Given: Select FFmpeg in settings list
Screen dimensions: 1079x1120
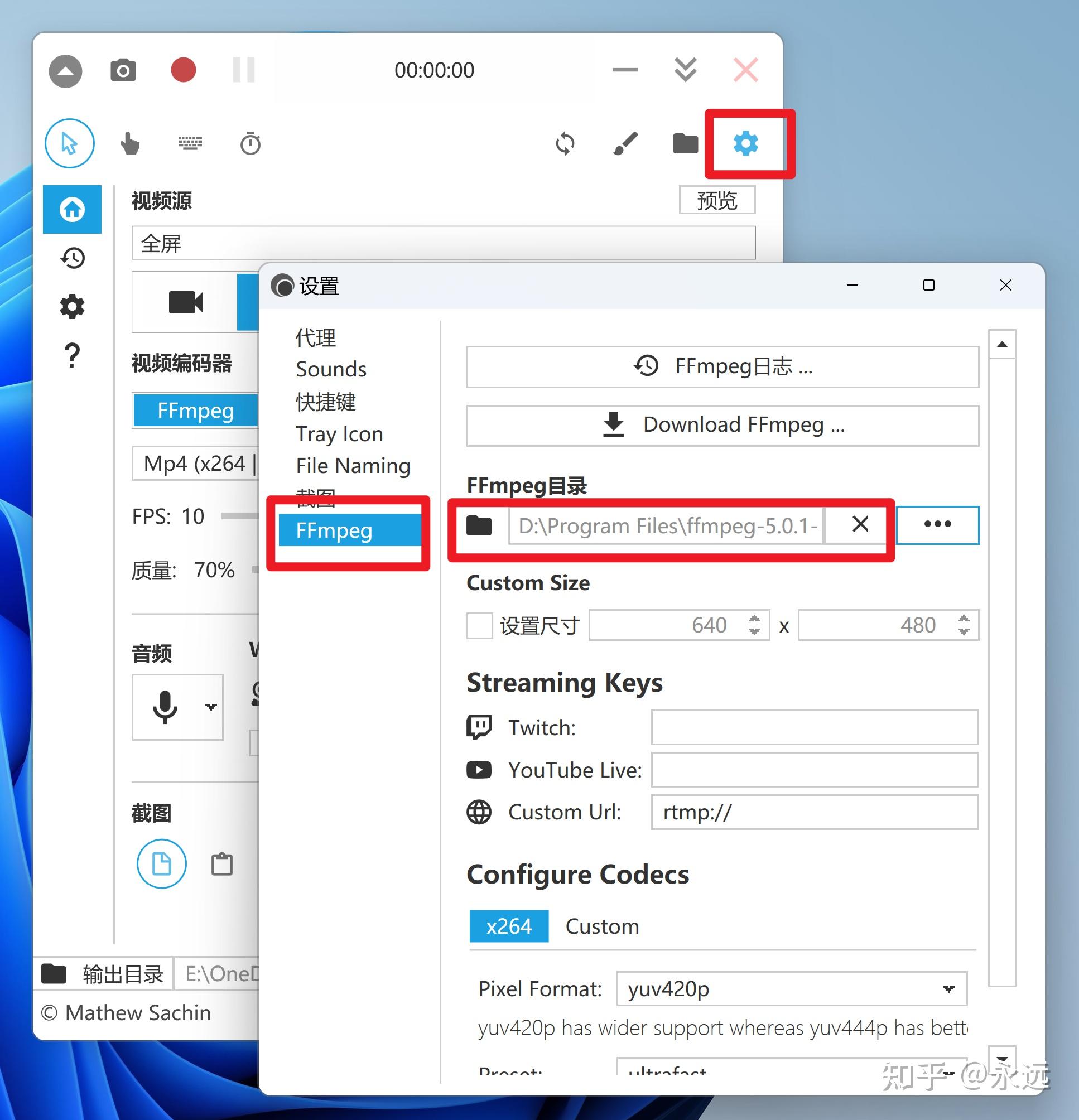Looking at the screenshot, I should pyautogui.click(x=350, y=530).
